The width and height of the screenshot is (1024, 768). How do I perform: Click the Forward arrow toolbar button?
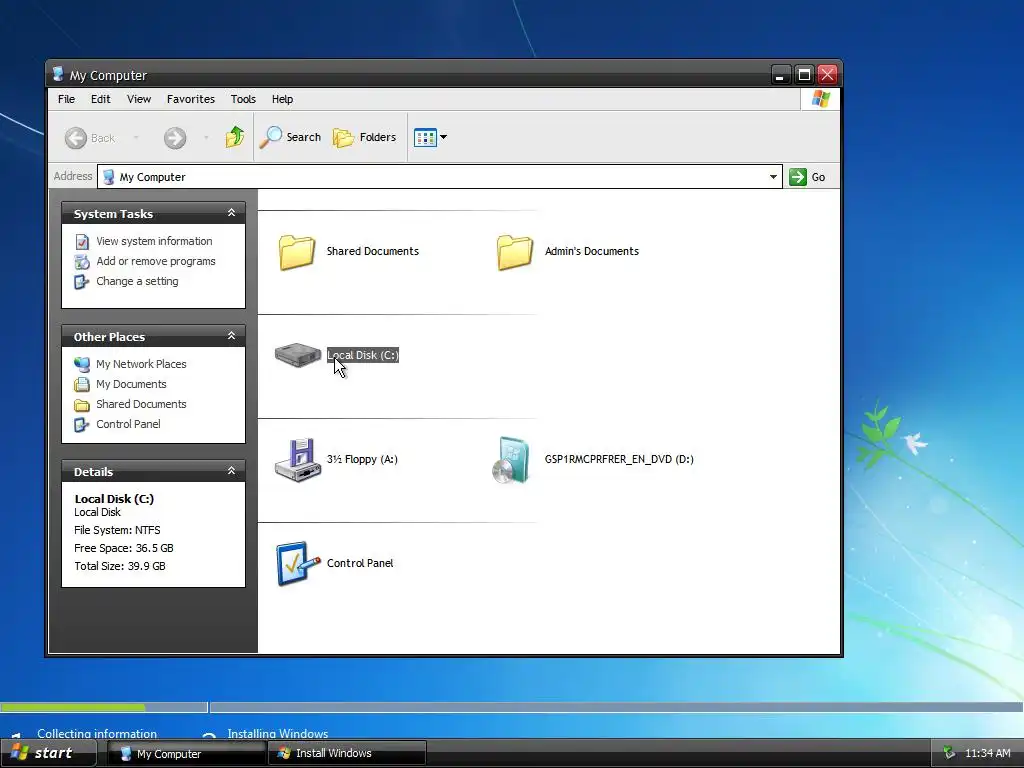point(174,138)
